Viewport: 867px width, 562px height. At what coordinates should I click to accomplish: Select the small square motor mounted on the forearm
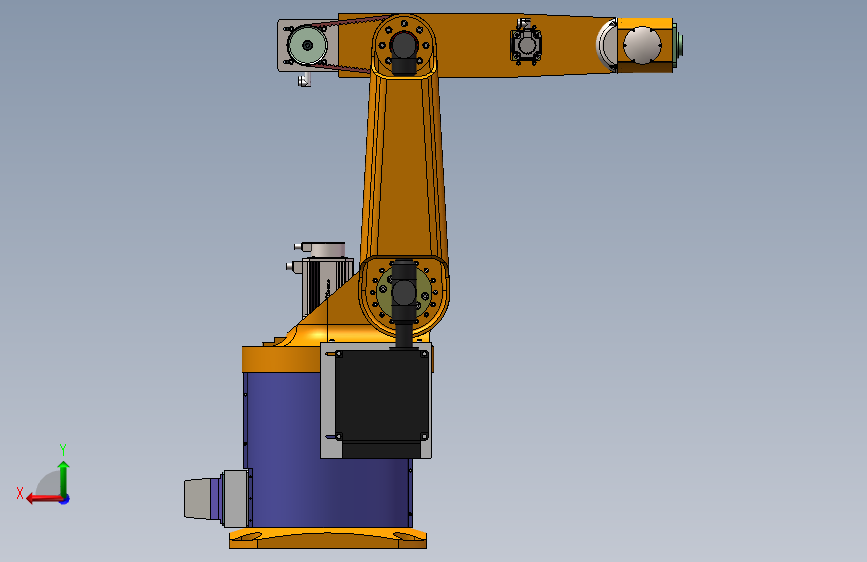525,44
